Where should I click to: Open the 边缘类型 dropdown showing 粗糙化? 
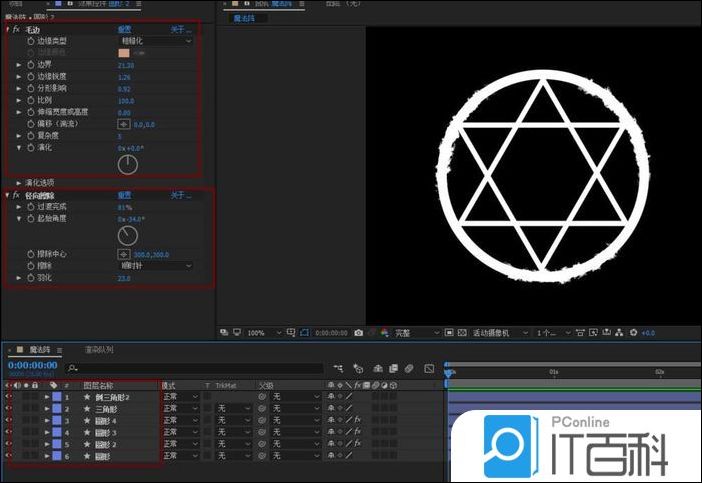click(154, 41)
